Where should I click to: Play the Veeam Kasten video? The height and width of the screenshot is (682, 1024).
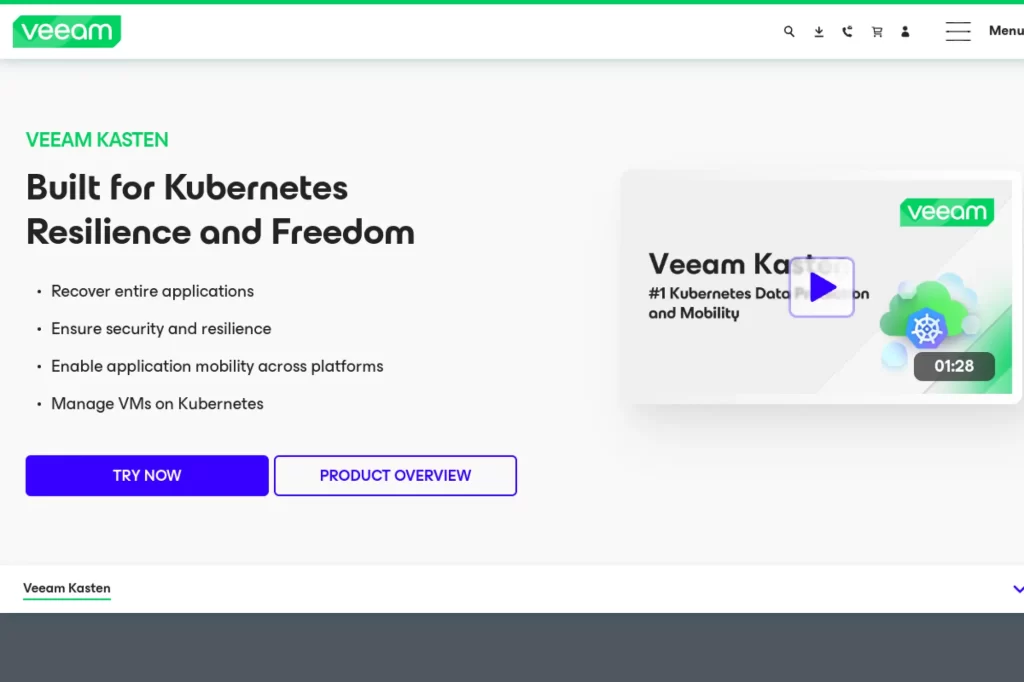(821, 287)
